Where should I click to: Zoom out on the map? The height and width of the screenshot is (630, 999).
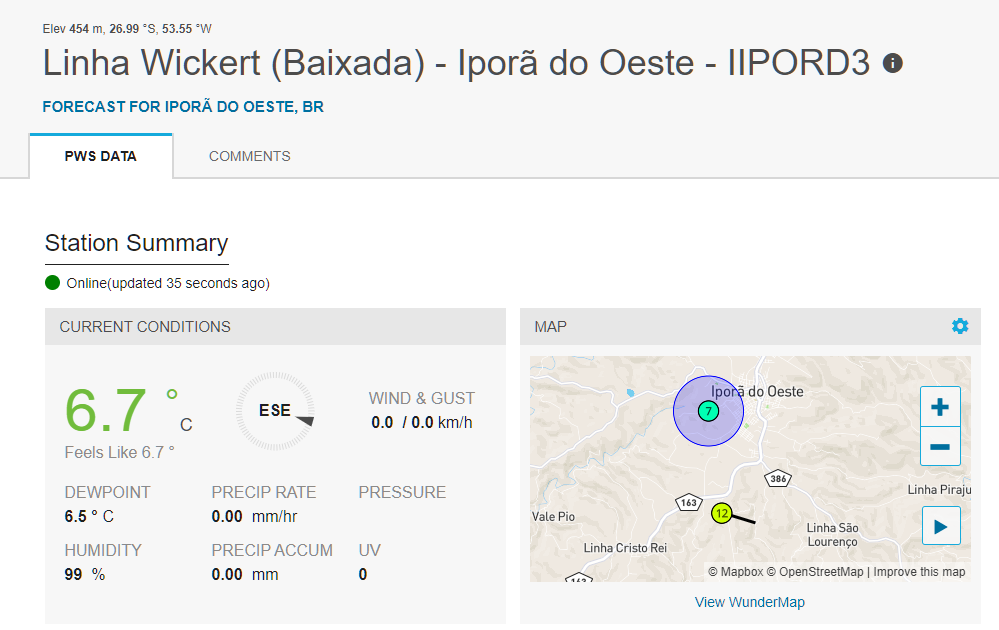coord(939,446)
